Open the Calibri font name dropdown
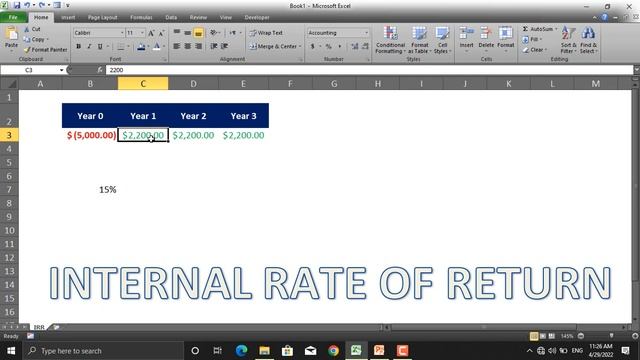Image resolution: width=640 pixels, height=360 pixels. pyautogui.click(x=122, y=33)
